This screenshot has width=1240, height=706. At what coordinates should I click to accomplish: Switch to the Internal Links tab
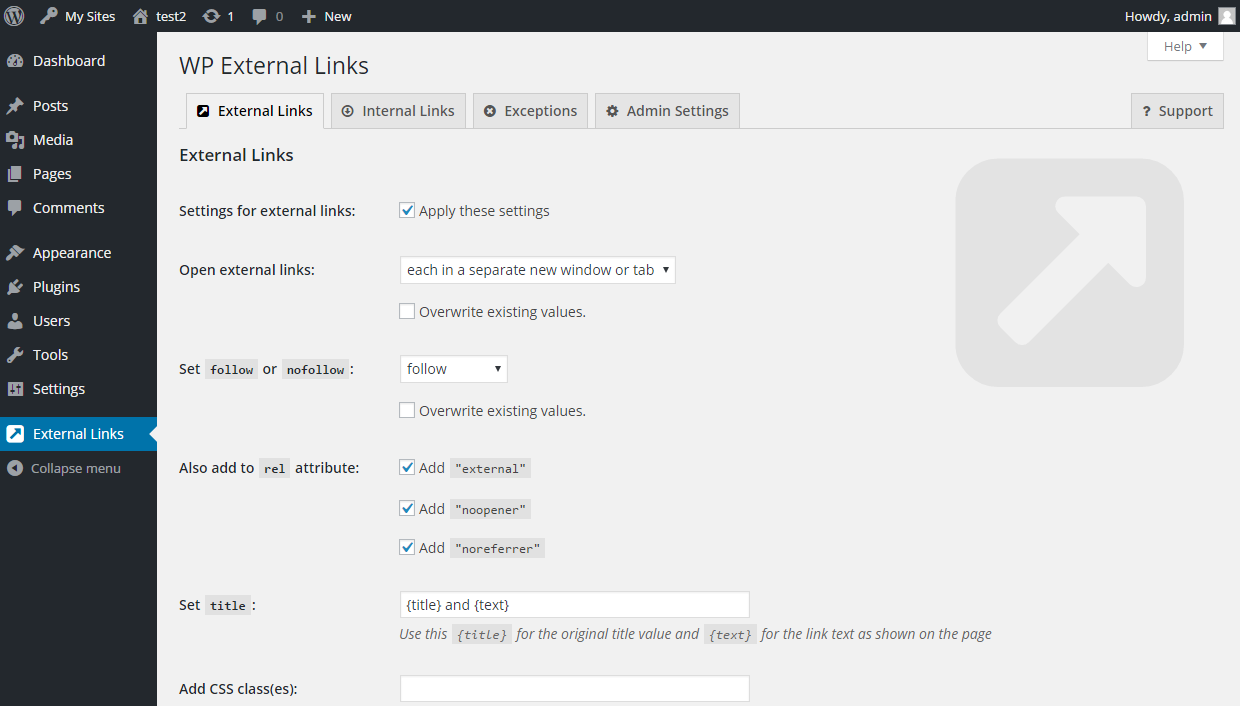[397, 111]
